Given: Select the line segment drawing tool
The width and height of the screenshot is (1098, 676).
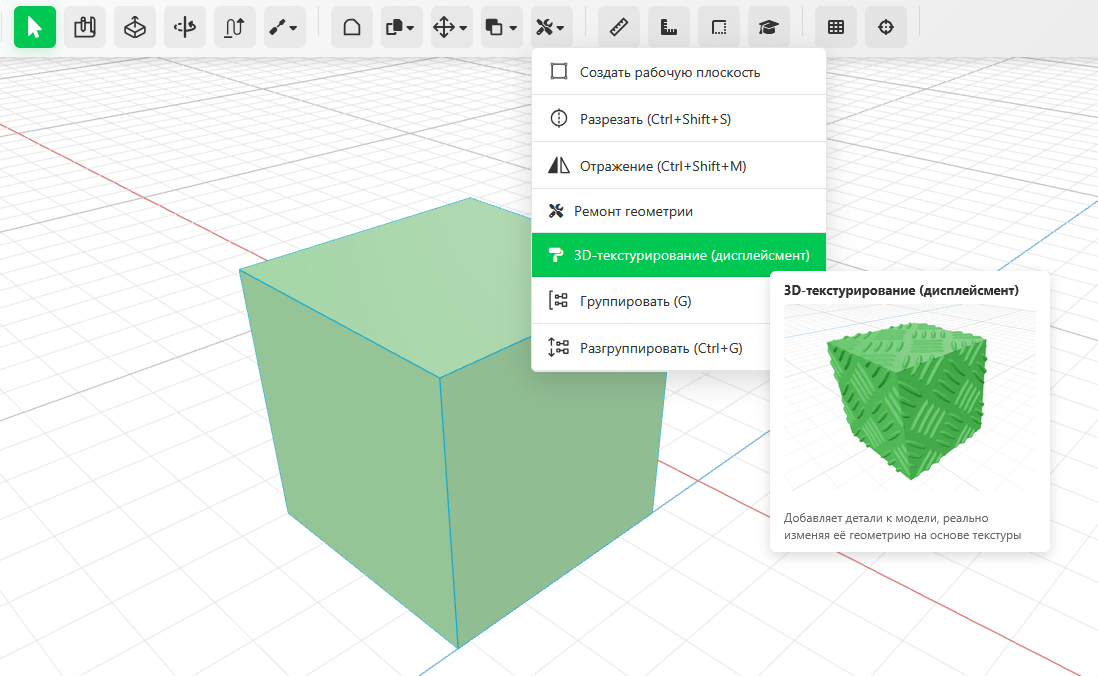Looking at the screenshot, I should [278, 27].
